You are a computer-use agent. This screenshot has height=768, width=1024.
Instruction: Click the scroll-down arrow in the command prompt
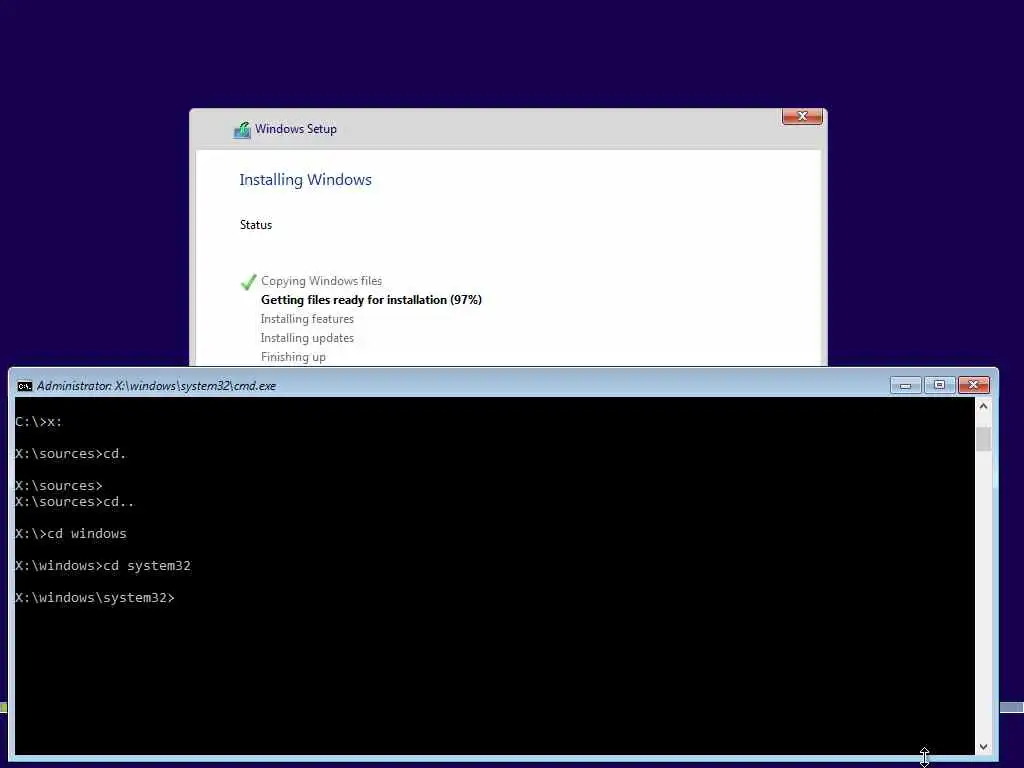tap(984, 746)
